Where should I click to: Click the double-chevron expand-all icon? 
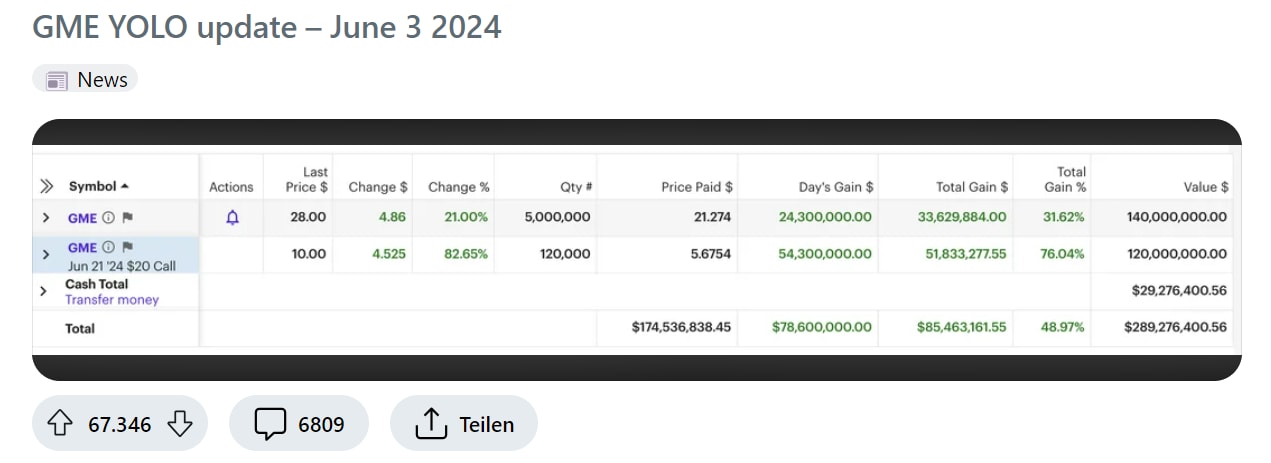[x=46, y=186]
